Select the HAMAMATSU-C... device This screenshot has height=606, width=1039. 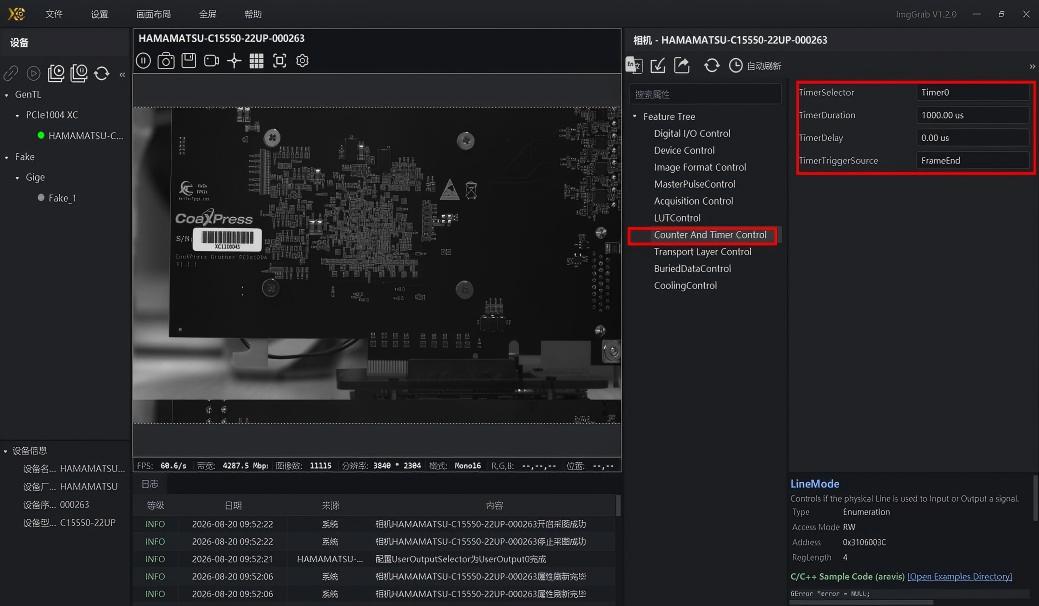tap(85, 136)
